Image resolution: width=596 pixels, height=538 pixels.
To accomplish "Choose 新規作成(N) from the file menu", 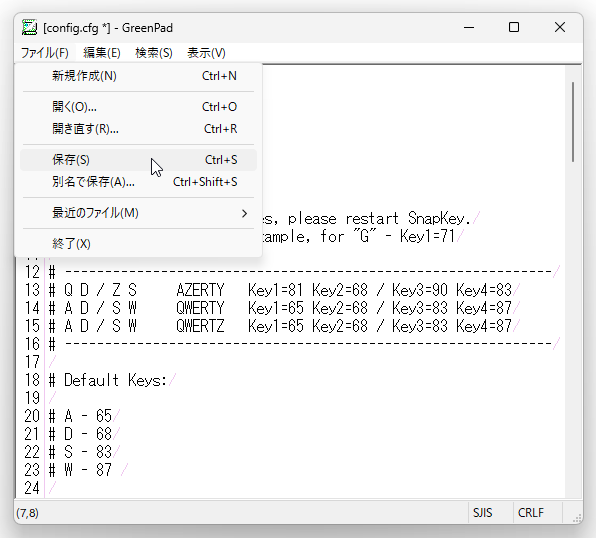I will pyautogui.click(x=138, y=76).
